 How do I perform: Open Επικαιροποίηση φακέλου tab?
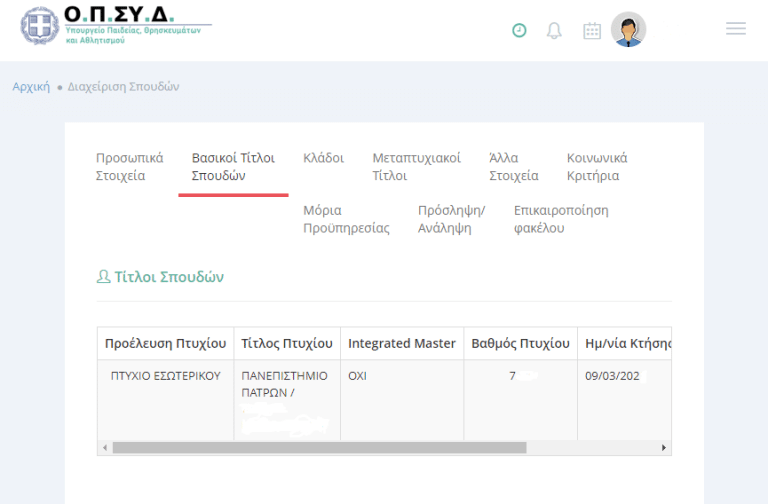(x=561, y=219)
